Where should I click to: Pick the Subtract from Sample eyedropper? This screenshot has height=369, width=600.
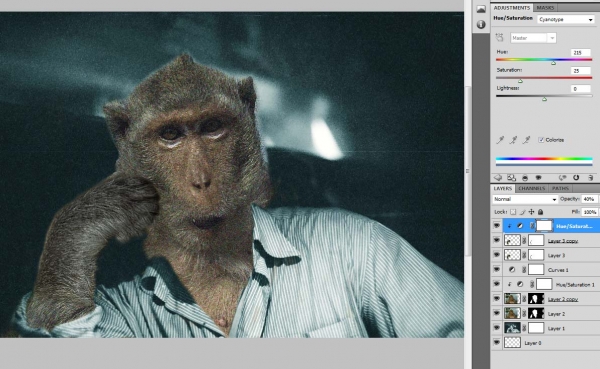point(526,140)
